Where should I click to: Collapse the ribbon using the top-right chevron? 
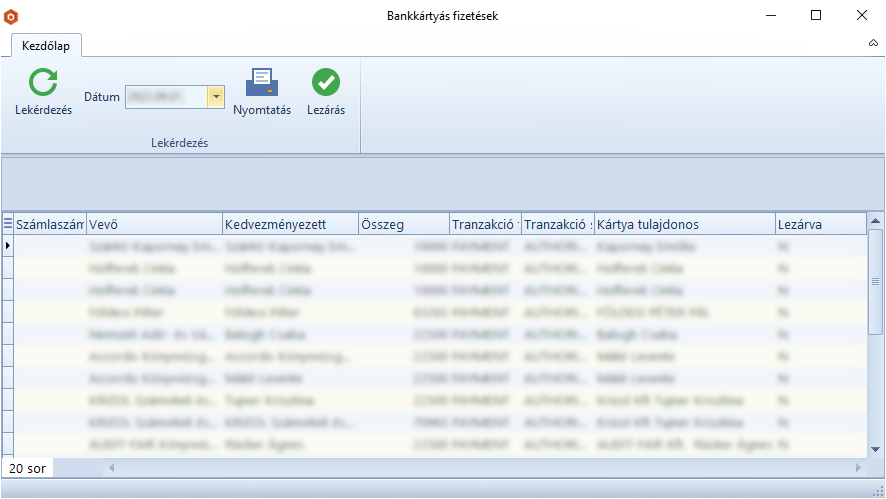click(873, 44)
